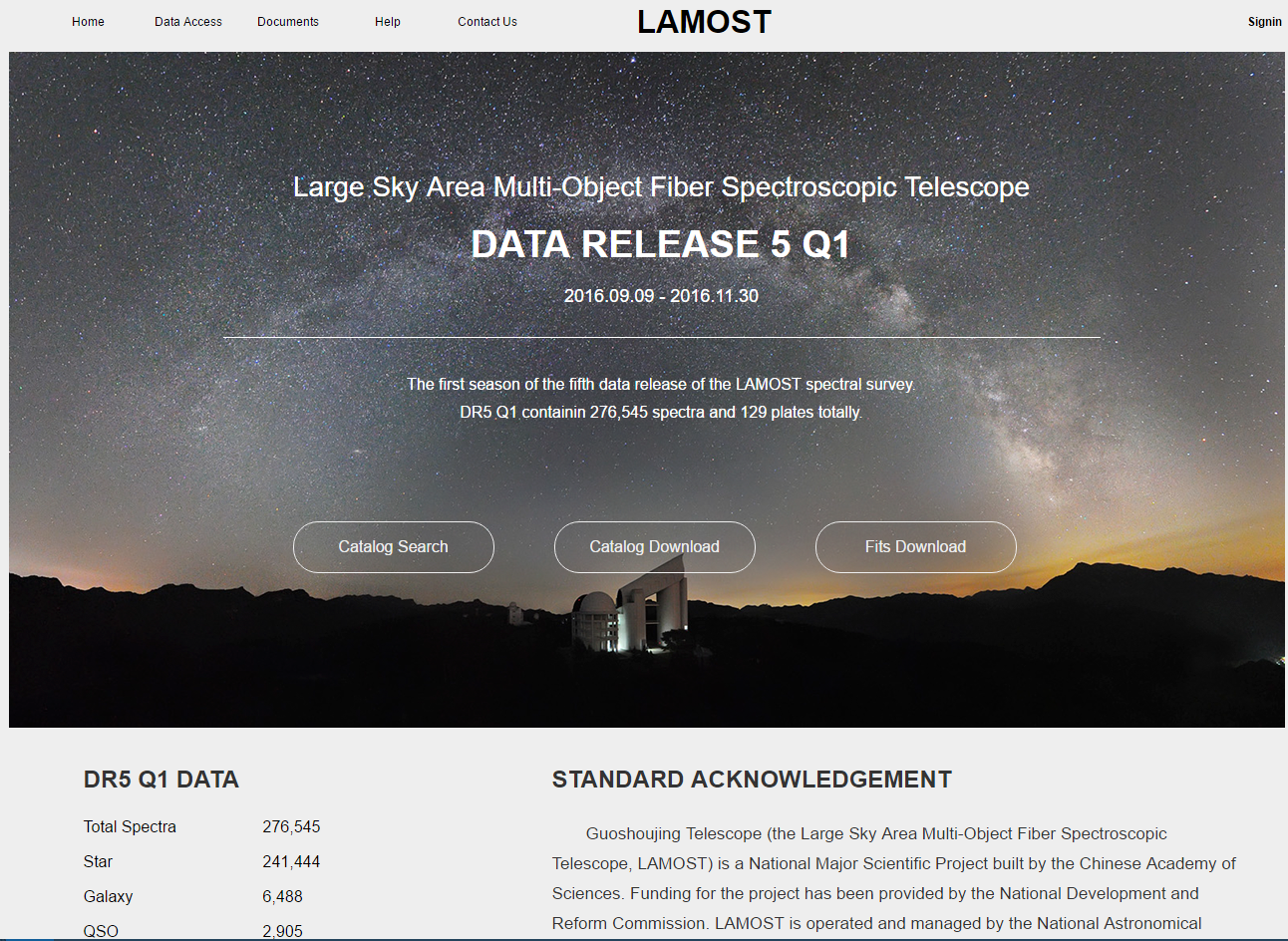Image resolution: width=1288 pixels, height=941 pixels.
Task: Click the QSO row label
Action: [101, 931]
